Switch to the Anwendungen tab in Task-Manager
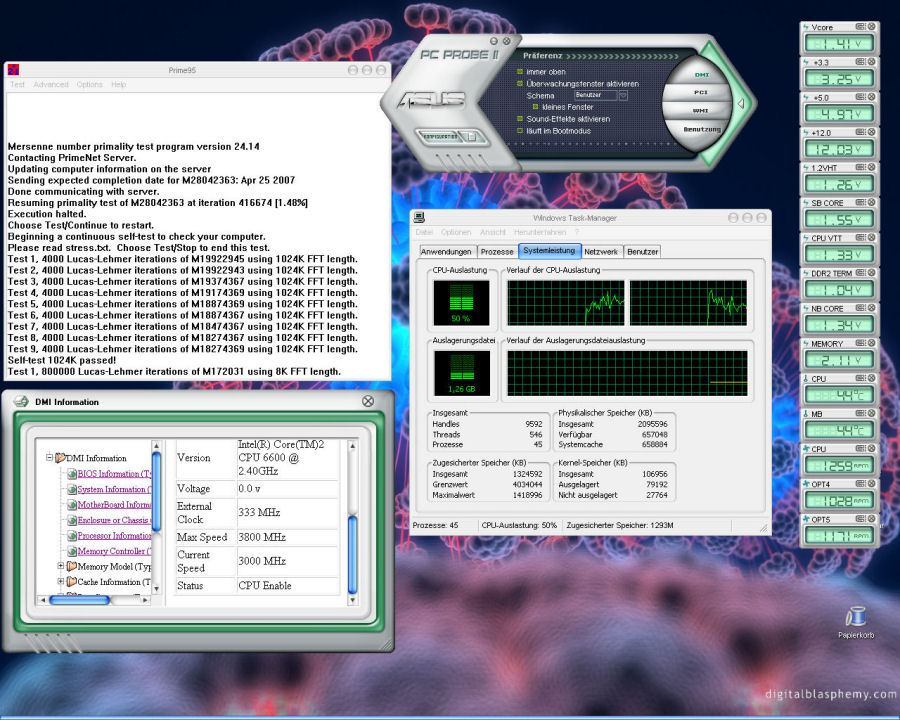This screenshot has width=900, height=720. [x=446, y=251]
